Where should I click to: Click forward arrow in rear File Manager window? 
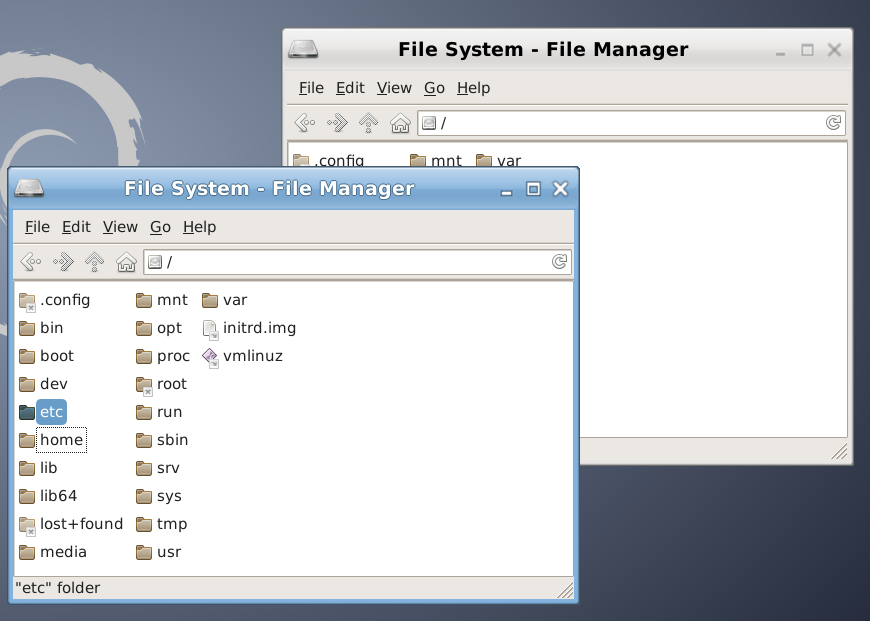pos(337,122)
